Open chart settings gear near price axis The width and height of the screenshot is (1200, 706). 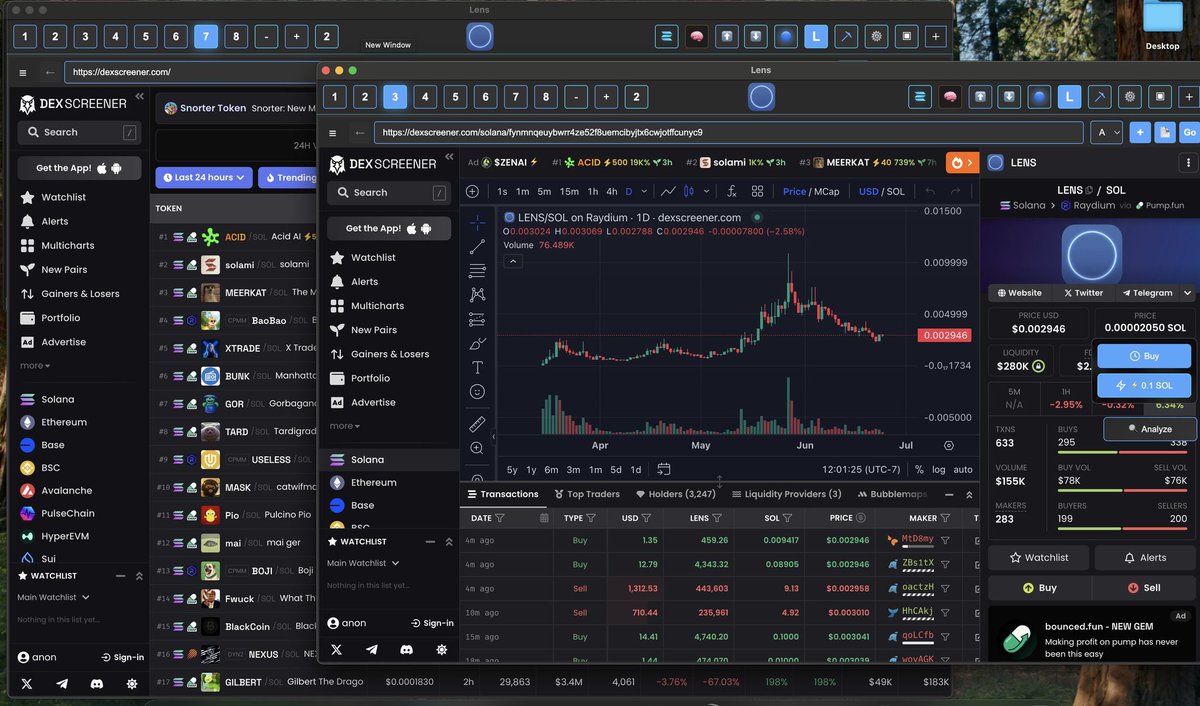click(x=948, y=445)
